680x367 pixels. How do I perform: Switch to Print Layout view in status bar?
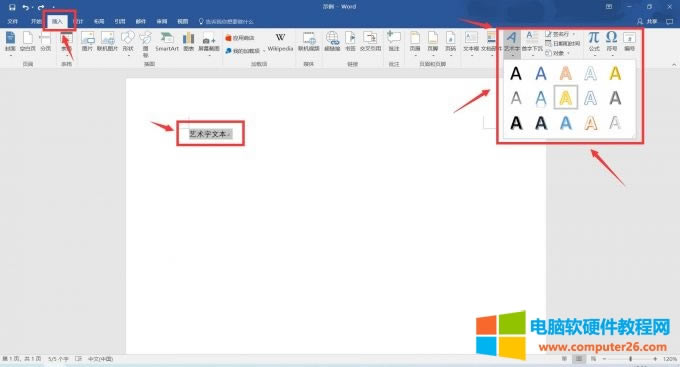(x=579, y=359)
